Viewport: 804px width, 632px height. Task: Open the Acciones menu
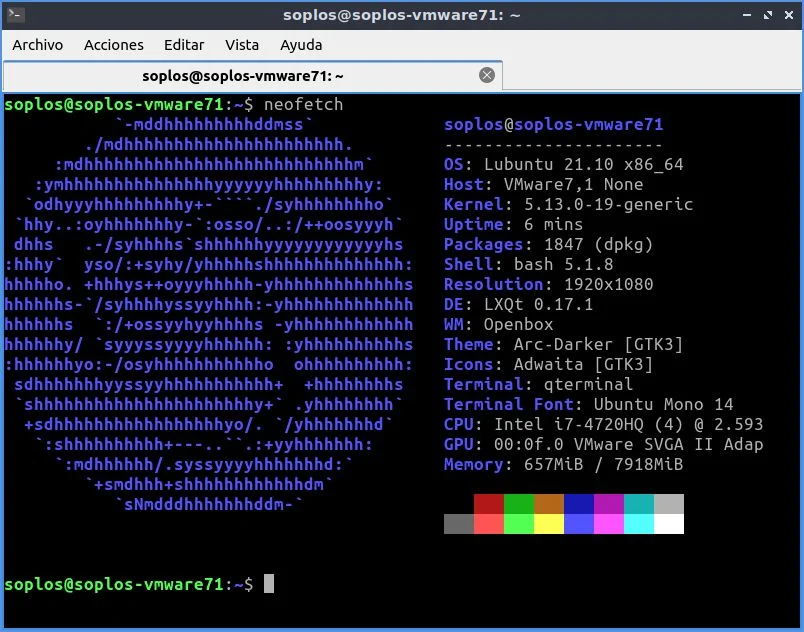click(114, 45)
